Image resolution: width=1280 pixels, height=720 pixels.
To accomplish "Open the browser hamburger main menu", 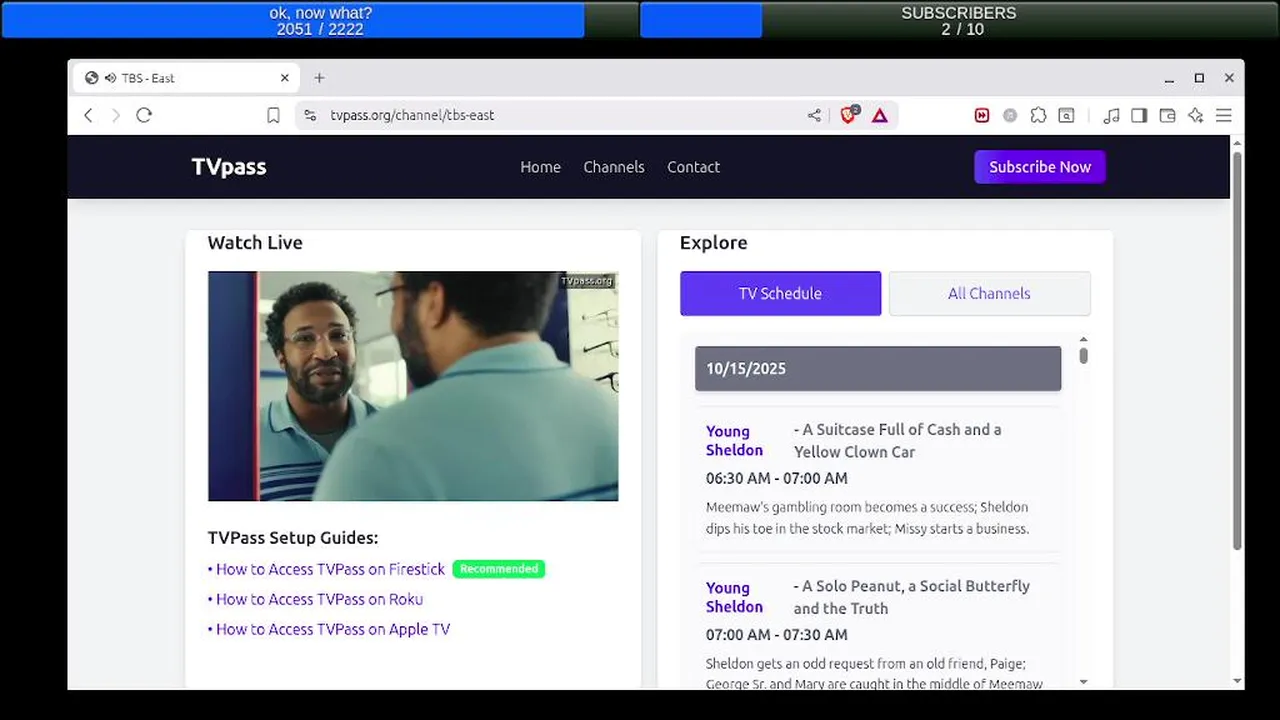I will pos(1223,116).
